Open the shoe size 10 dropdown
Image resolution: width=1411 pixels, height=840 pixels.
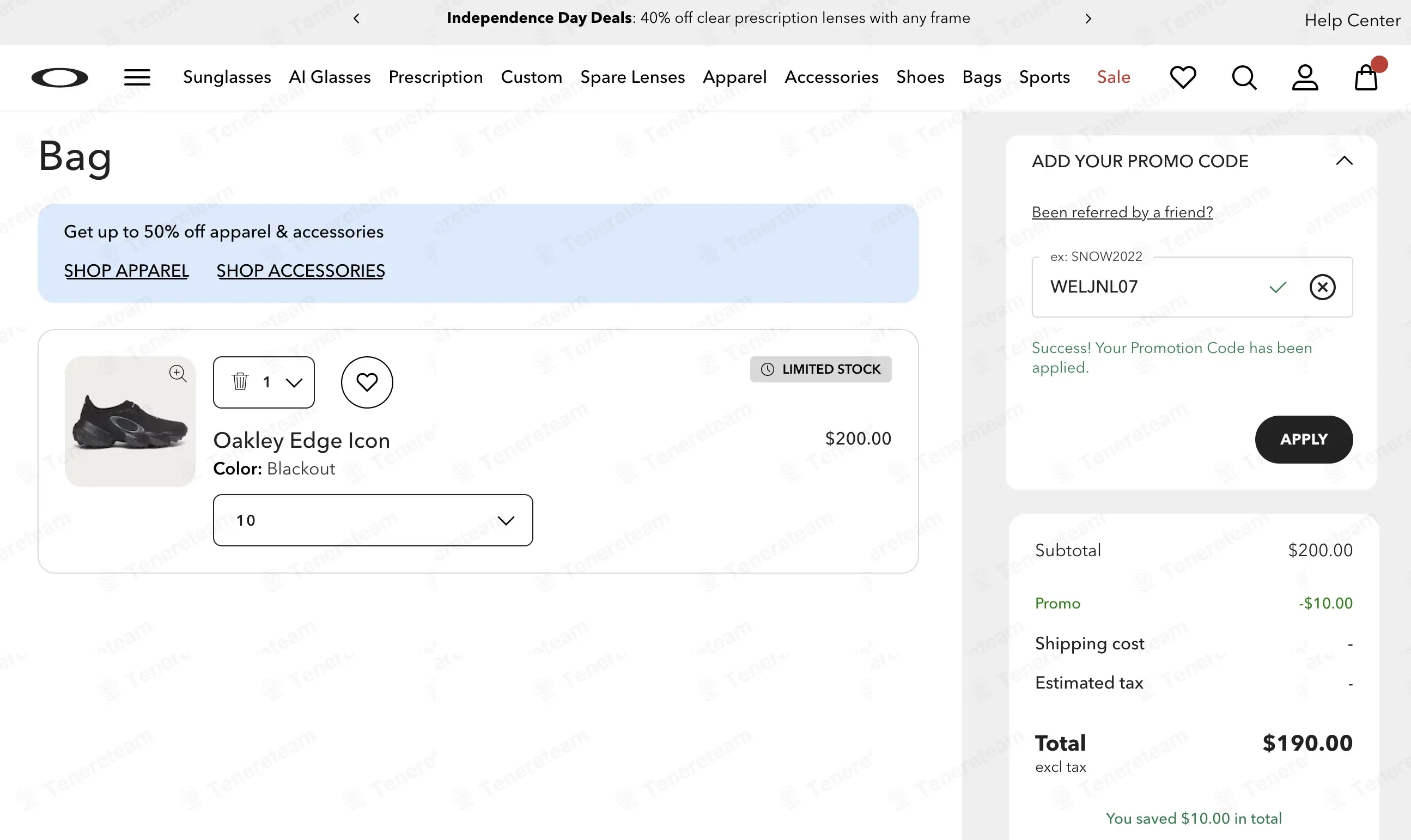coord(373,520)
